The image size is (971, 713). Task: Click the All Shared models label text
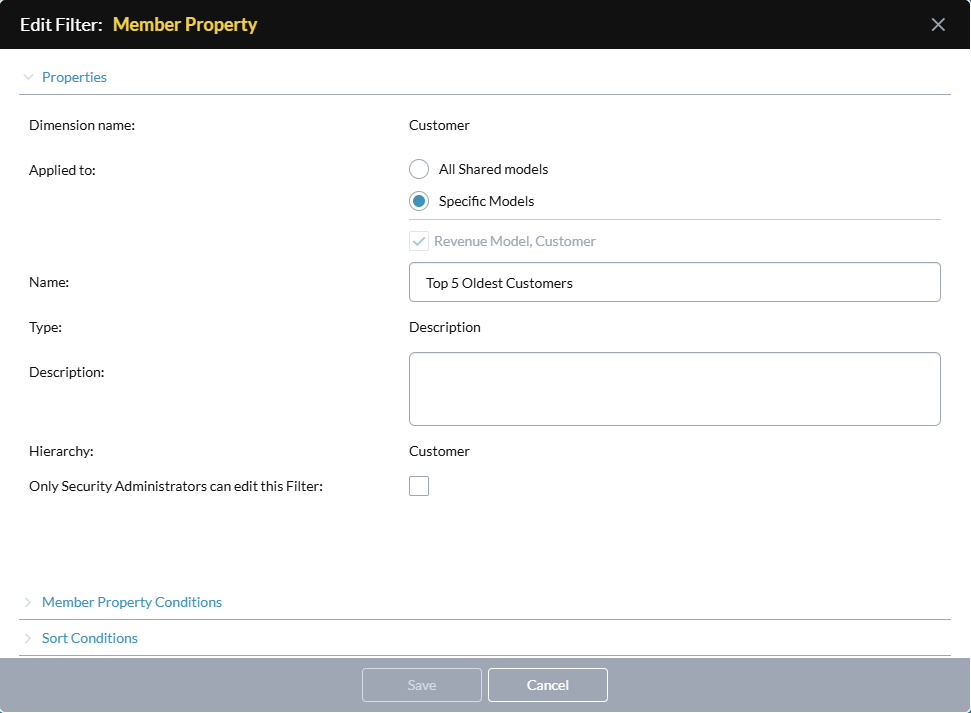point(494,169)
